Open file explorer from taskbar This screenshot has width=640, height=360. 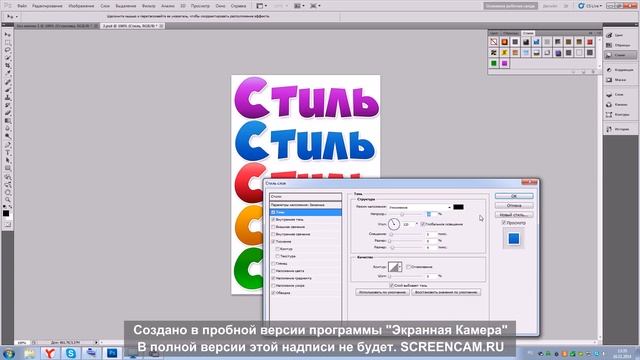point(29,353)
